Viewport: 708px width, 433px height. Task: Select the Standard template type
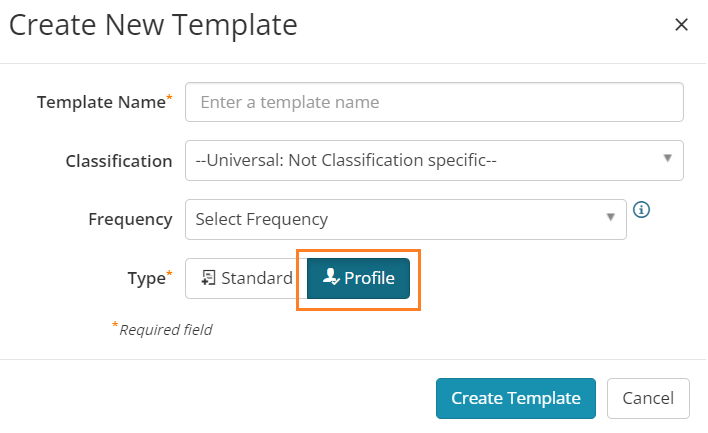point(246,278)
